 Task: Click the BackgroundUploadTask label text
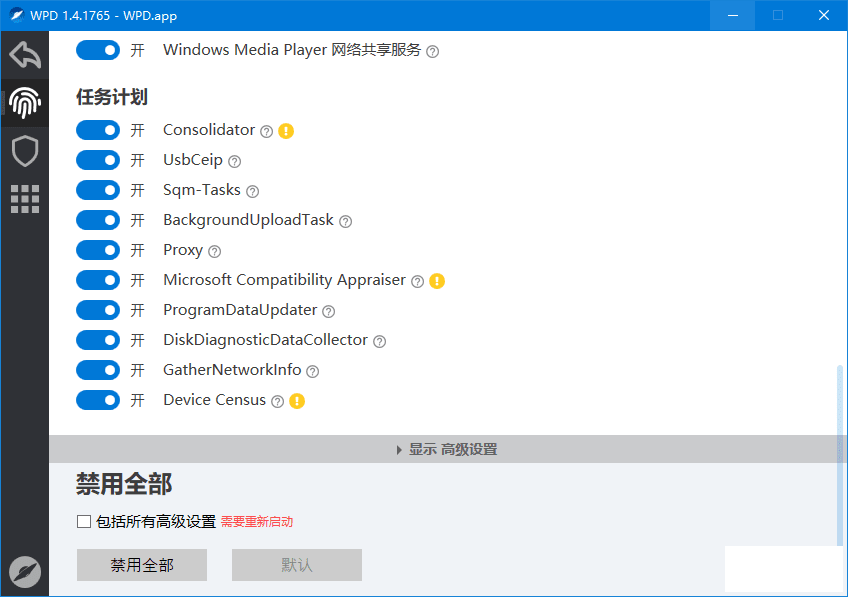pyautogui.click(x=248, y=220)
